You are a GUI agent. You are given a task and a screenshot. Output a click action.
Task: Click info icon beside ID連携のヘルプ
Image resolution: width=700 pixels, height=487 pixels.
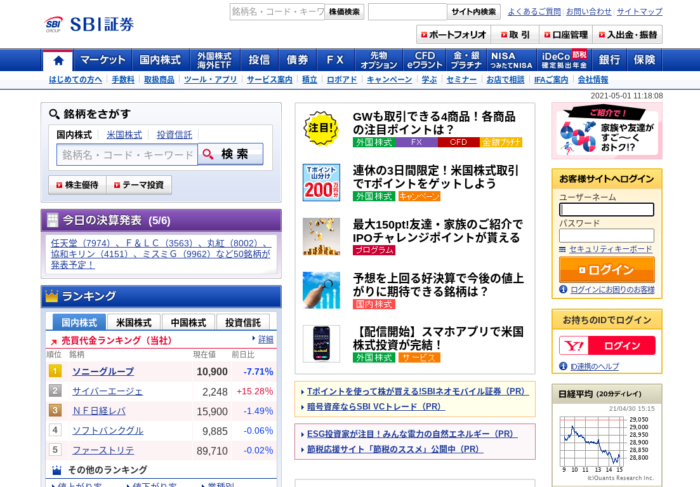point(563,366)
